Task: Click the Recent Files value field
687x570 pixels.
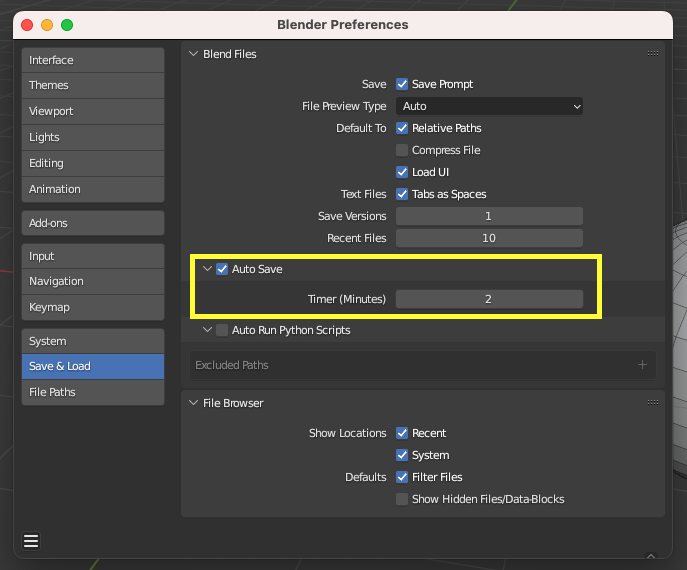Action: click(489, 238)
